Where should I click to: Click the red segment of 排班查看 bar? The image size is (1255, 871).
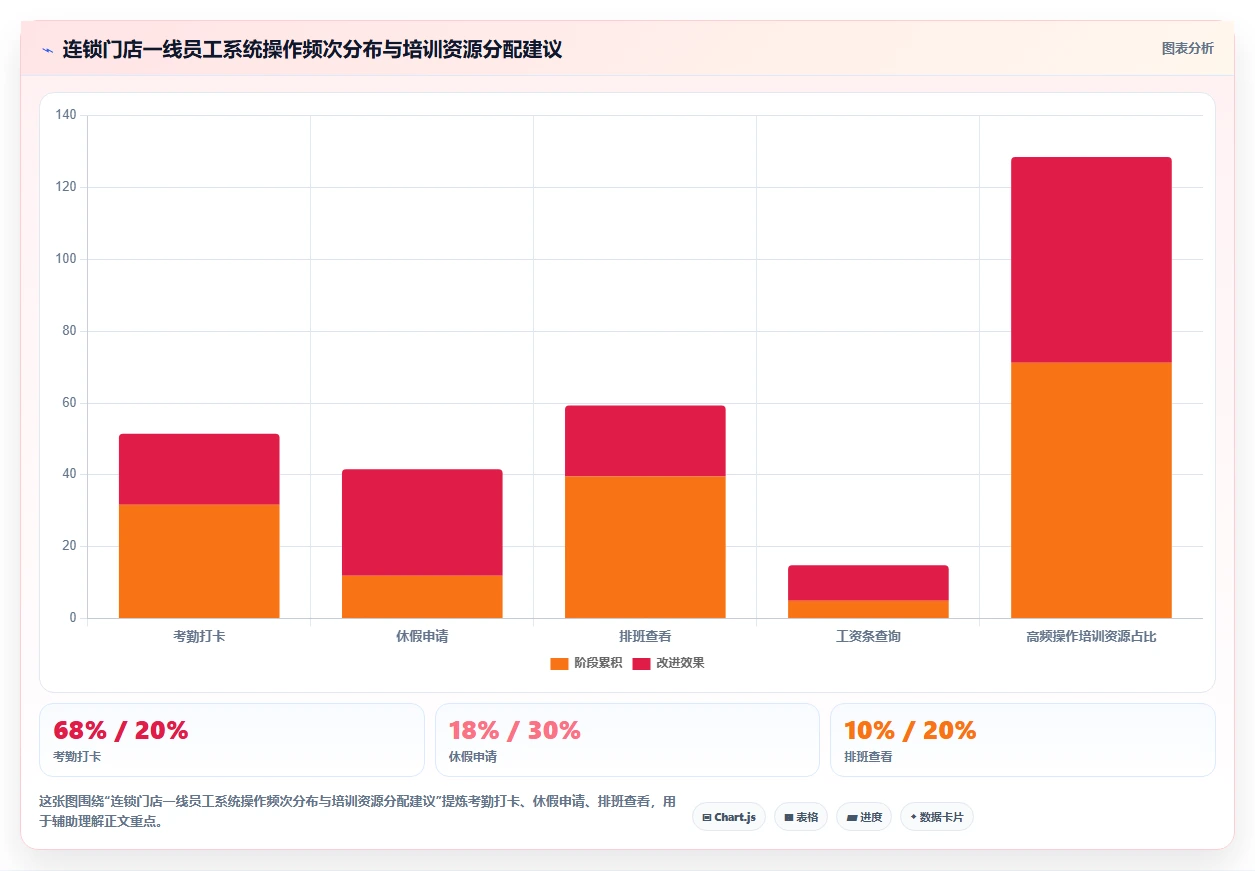[645, 441]
